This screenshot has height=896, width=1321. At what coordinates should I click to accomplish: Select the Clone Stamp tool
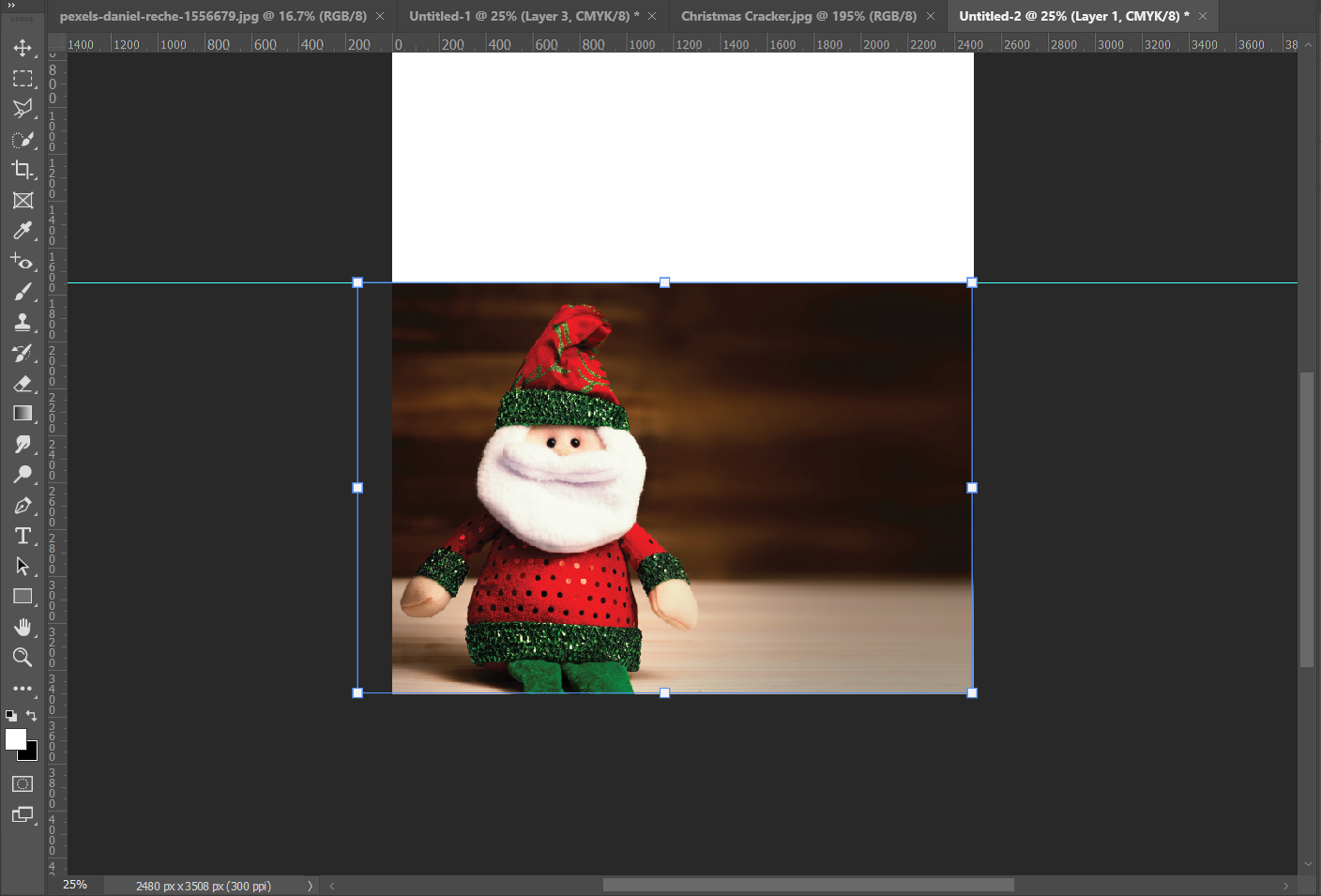pyautogui.click(x=23, y=323)
